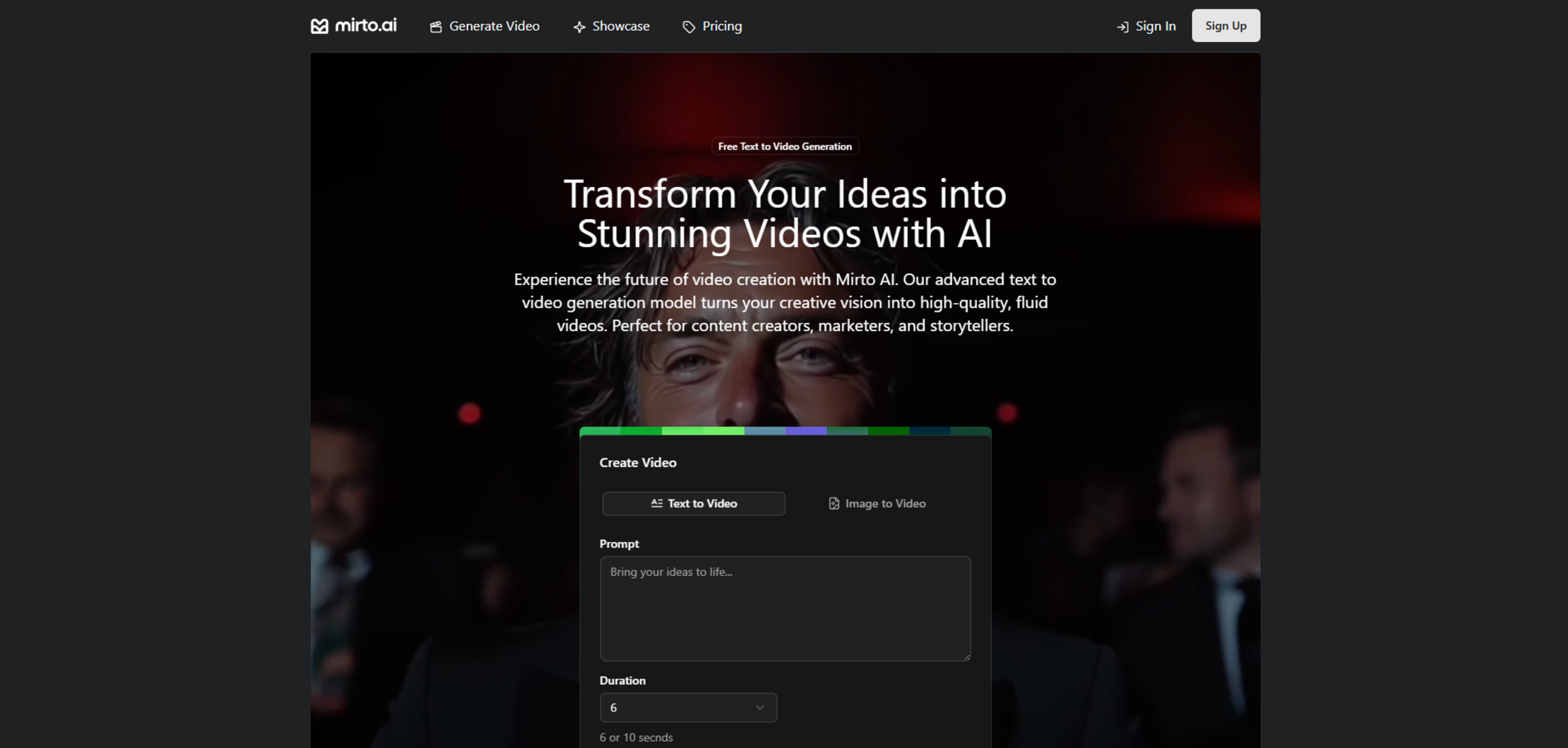Viewport: 1568px width, 748px height.
Task: Switch to the Image to Video tab
Action: pyautogui.click(x=877, y=504)
